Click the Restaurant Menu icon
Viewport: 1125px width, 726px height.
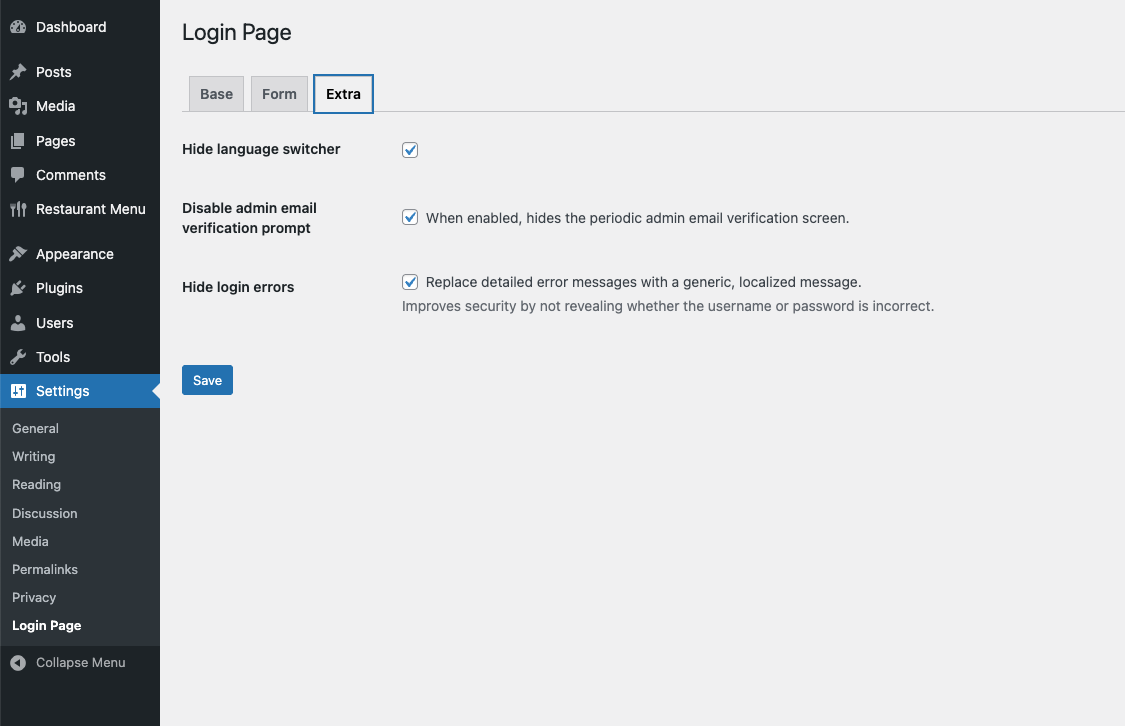pos(18,209)
